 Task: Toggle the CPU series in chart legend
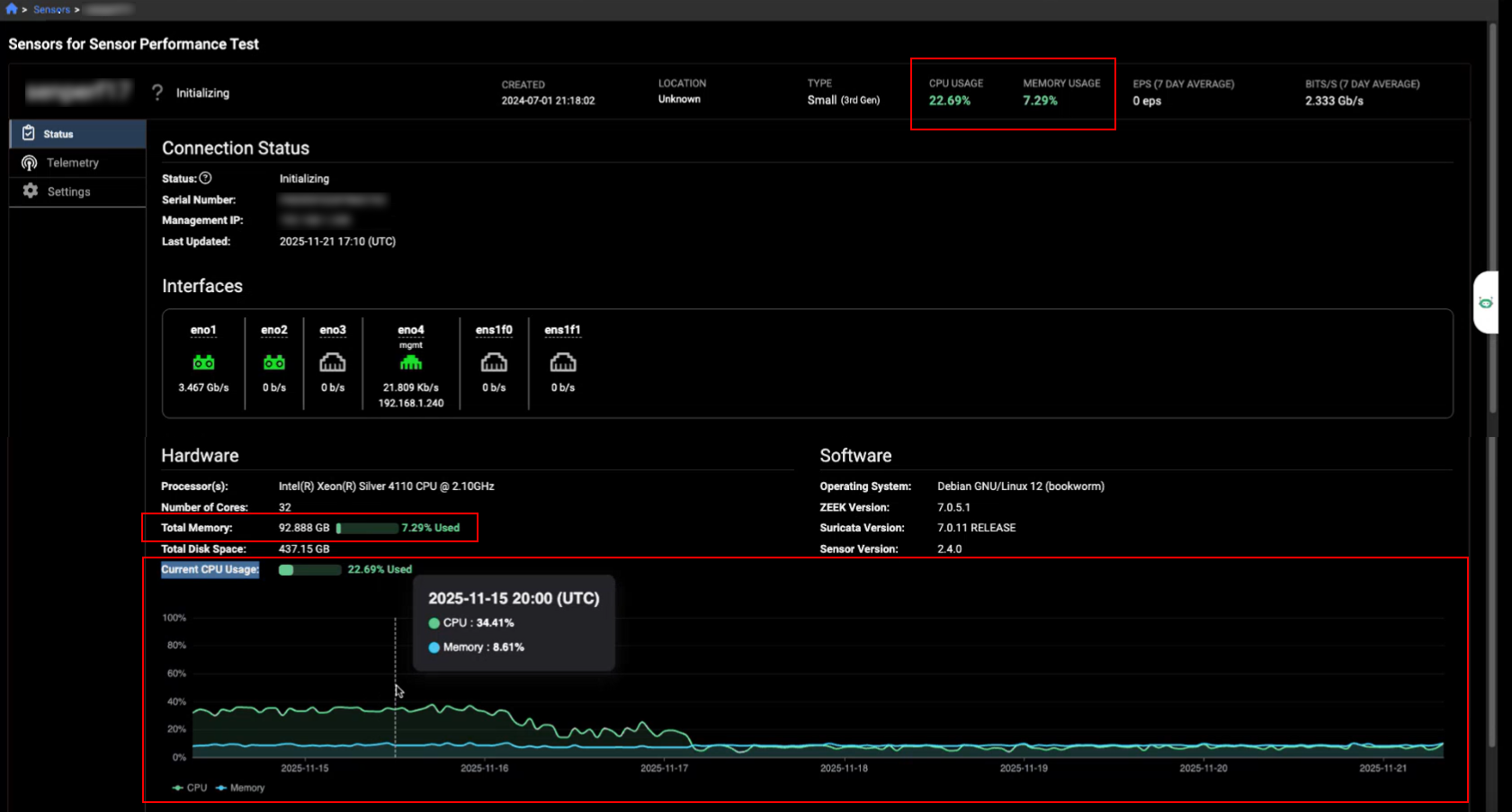[x=190, y=788]
